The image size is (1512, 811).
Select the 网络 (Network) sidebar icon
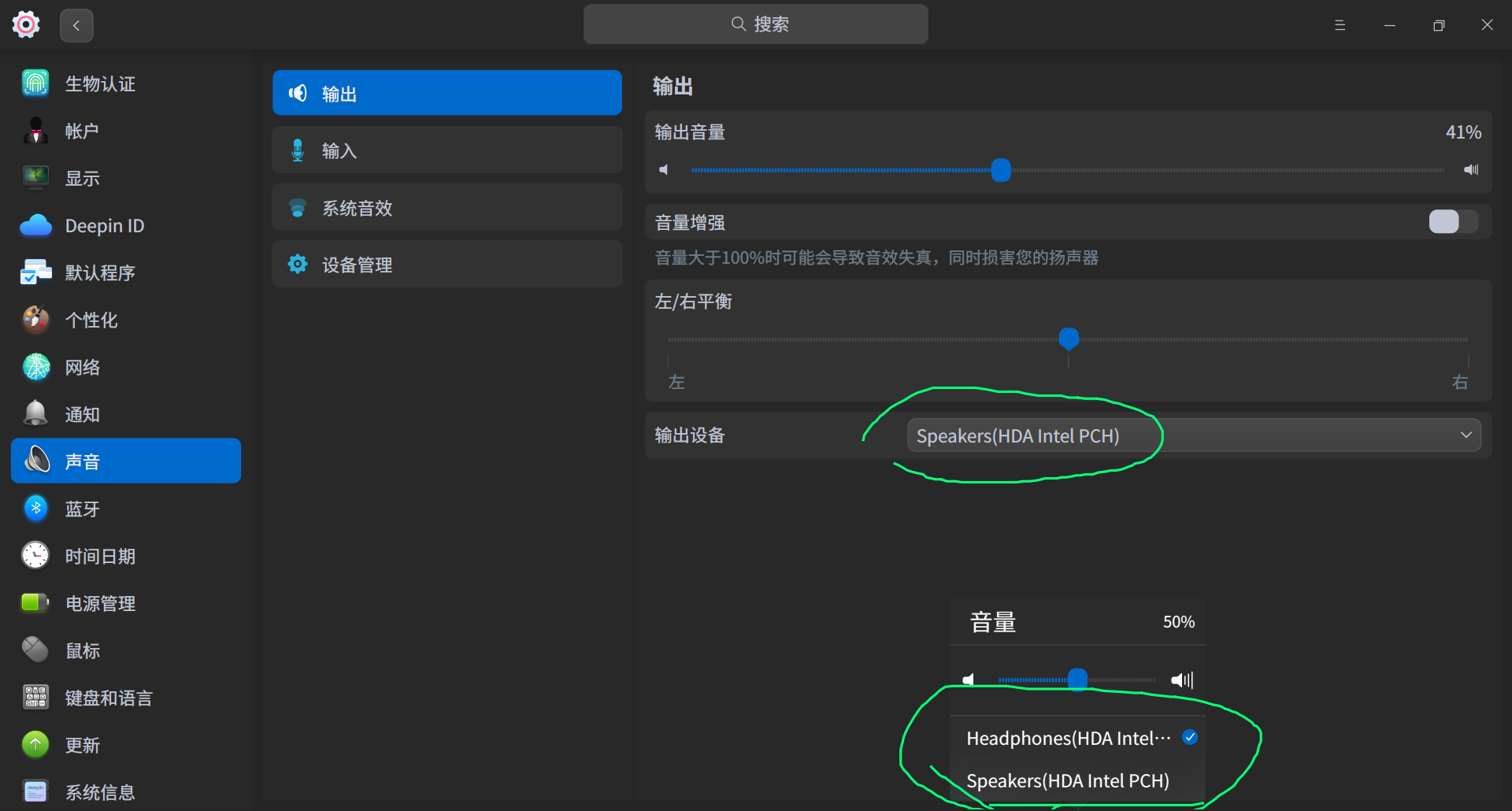pos(35,366)
